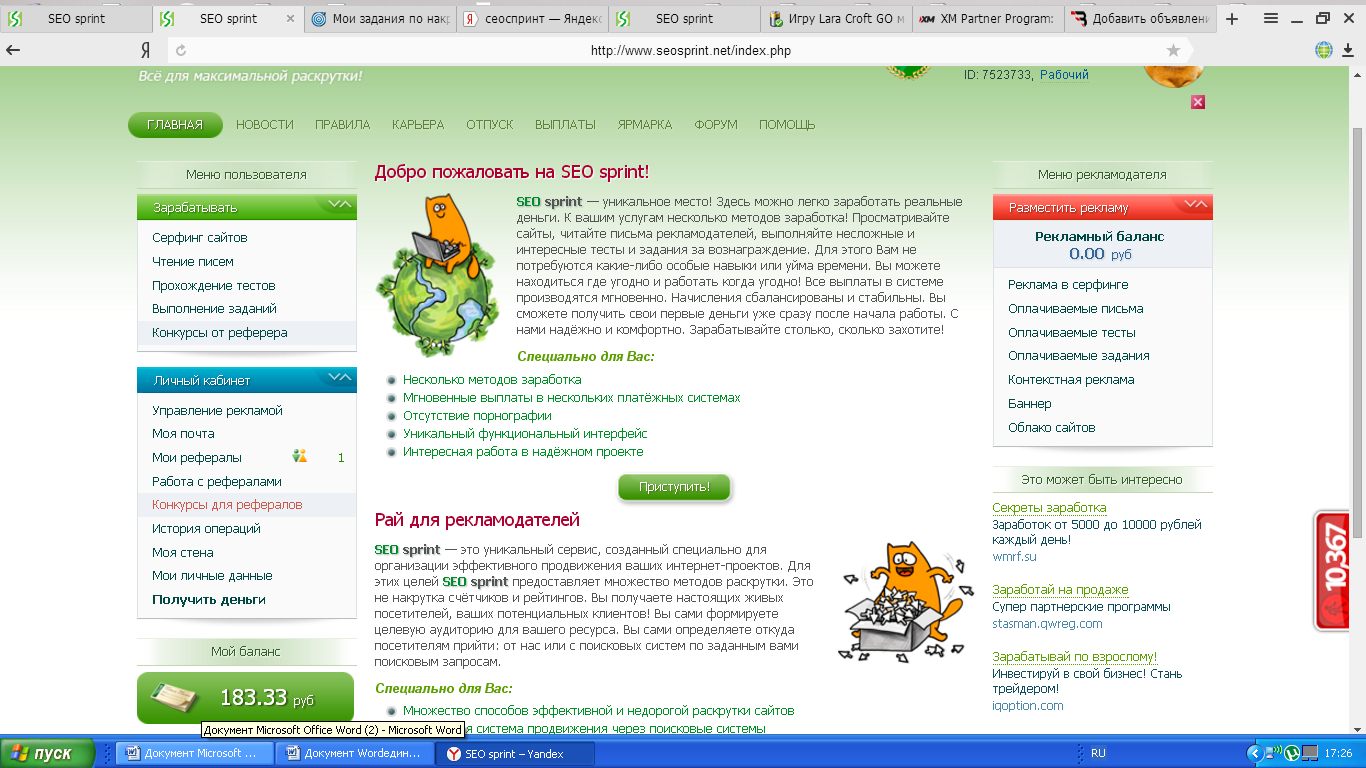Close the banner with the red X icon
The width and height of the screenshot is (1366, 768).
(x=1198, y=102)
